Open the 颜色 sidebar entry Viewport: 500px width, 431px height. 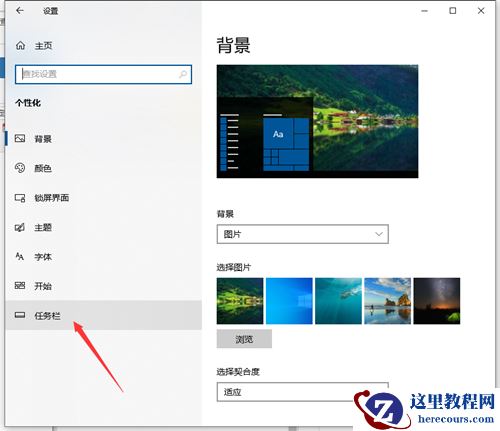pos(103,168)
